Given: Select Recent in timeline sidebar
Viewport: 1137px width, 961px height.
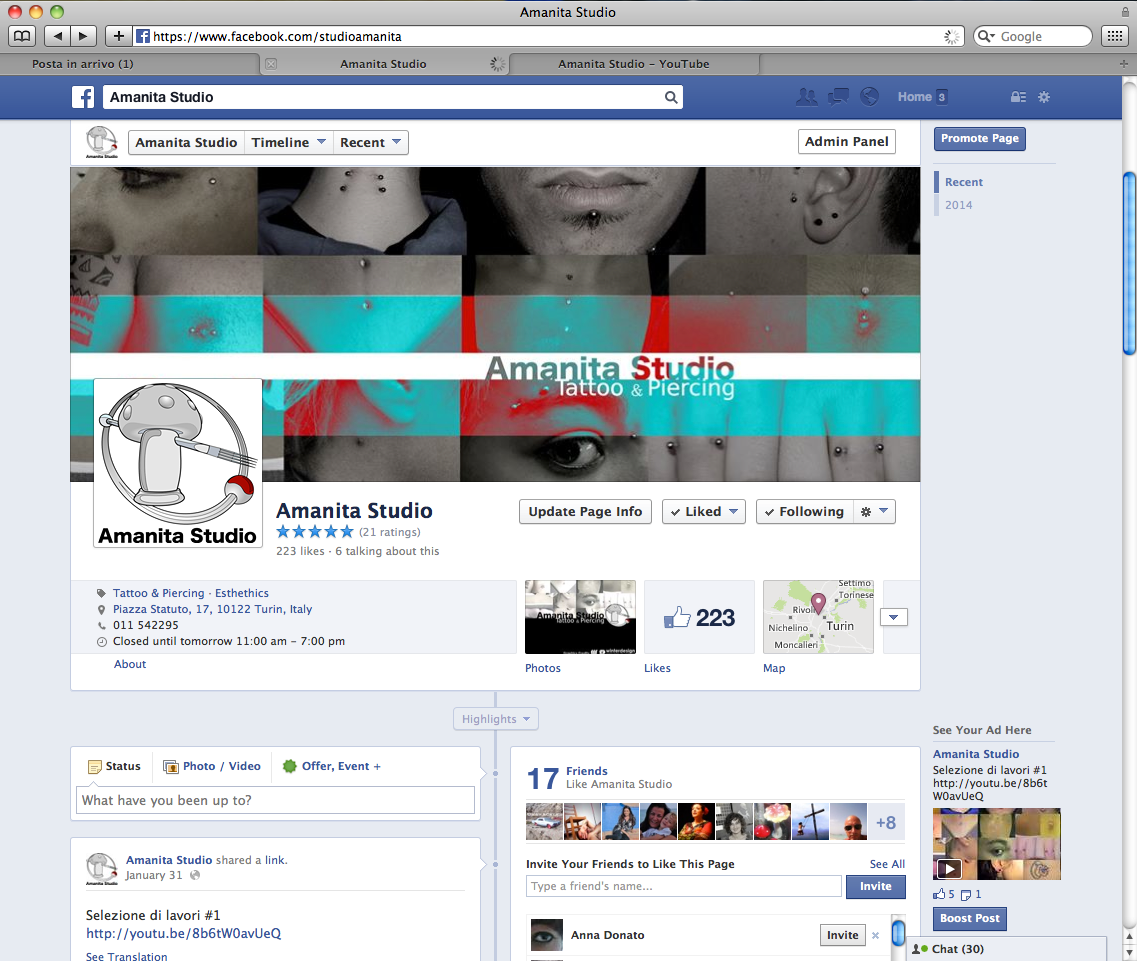Looking at the screenshot, I should [x=964, y=182].
